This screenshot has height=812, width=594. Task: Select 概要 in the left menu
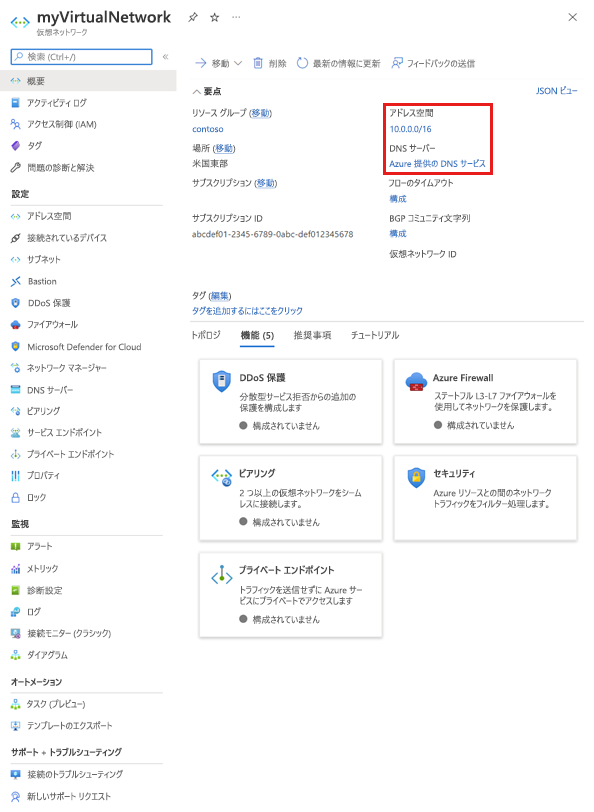pos(88,81)
